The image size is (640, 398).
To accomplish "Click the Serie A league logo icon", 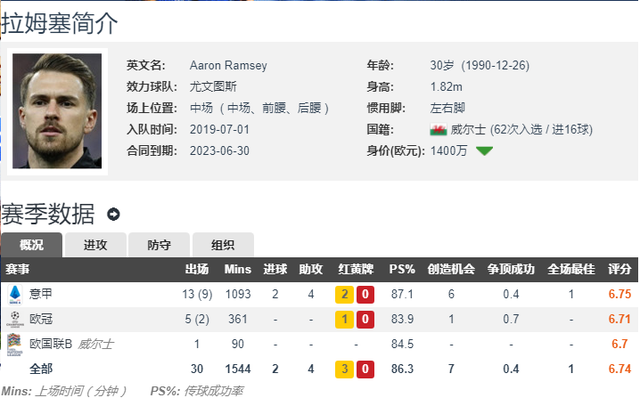I will [15, 294].
